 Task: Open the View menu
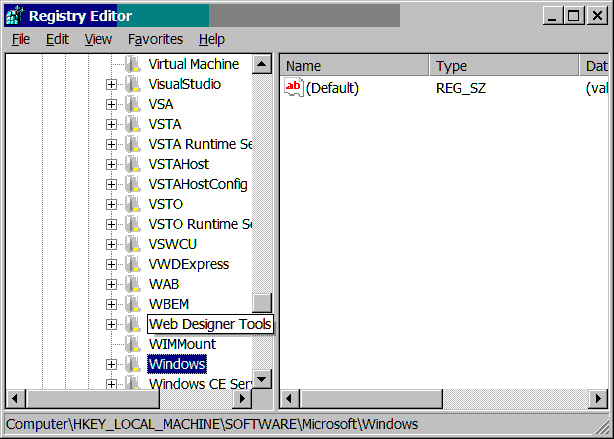[x=98, y=39]
